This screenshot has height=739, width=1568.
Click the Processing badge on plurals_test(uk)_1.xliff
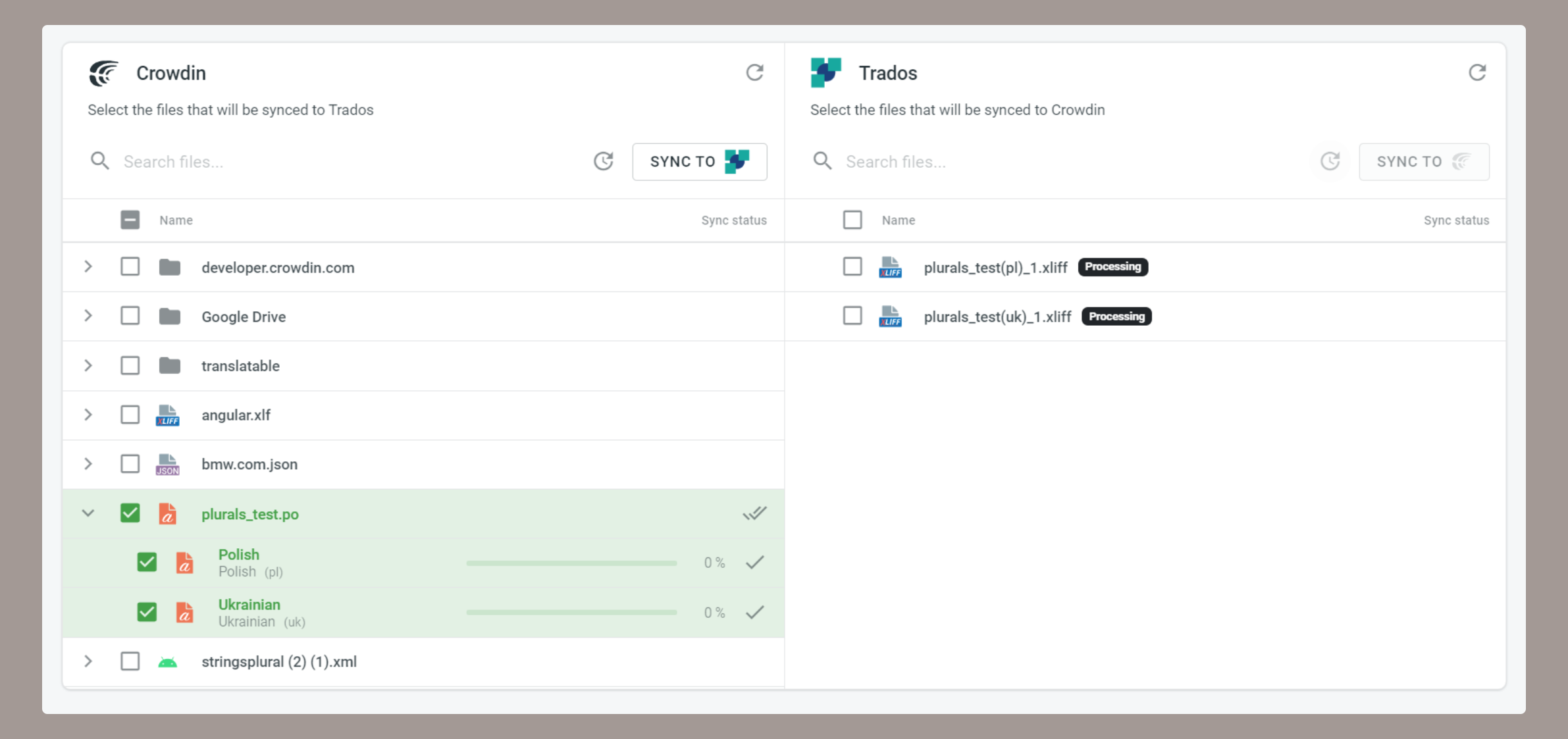tap(1117, 317)
